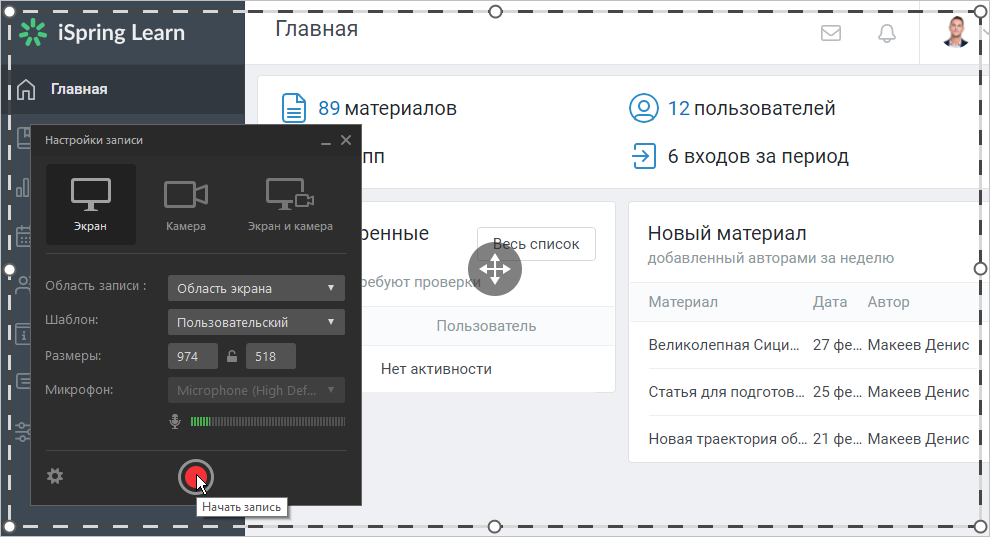This screenshot has height=537, width=990.
Task: Open the messages envelope icon
Action: tap(831, 33)
